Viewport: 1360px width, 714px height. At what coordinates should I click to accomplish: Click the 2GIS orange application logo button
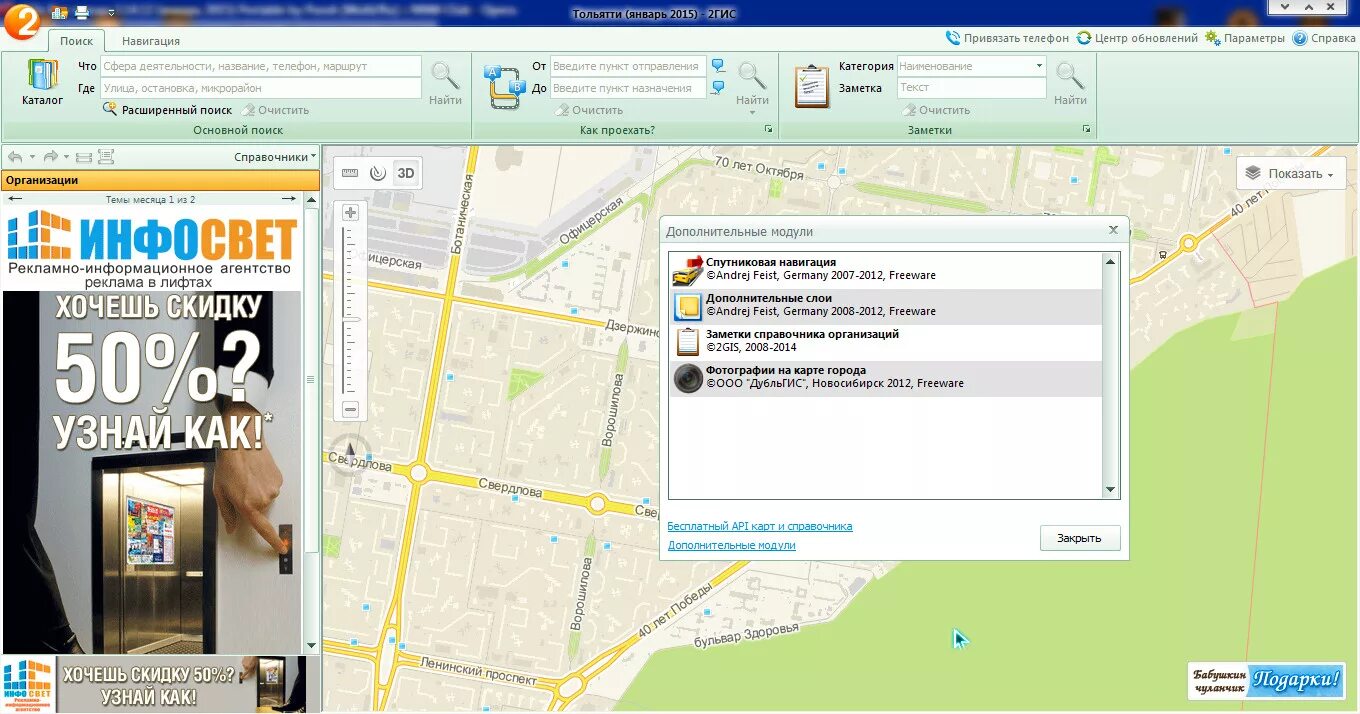click(x=21, y=20)
